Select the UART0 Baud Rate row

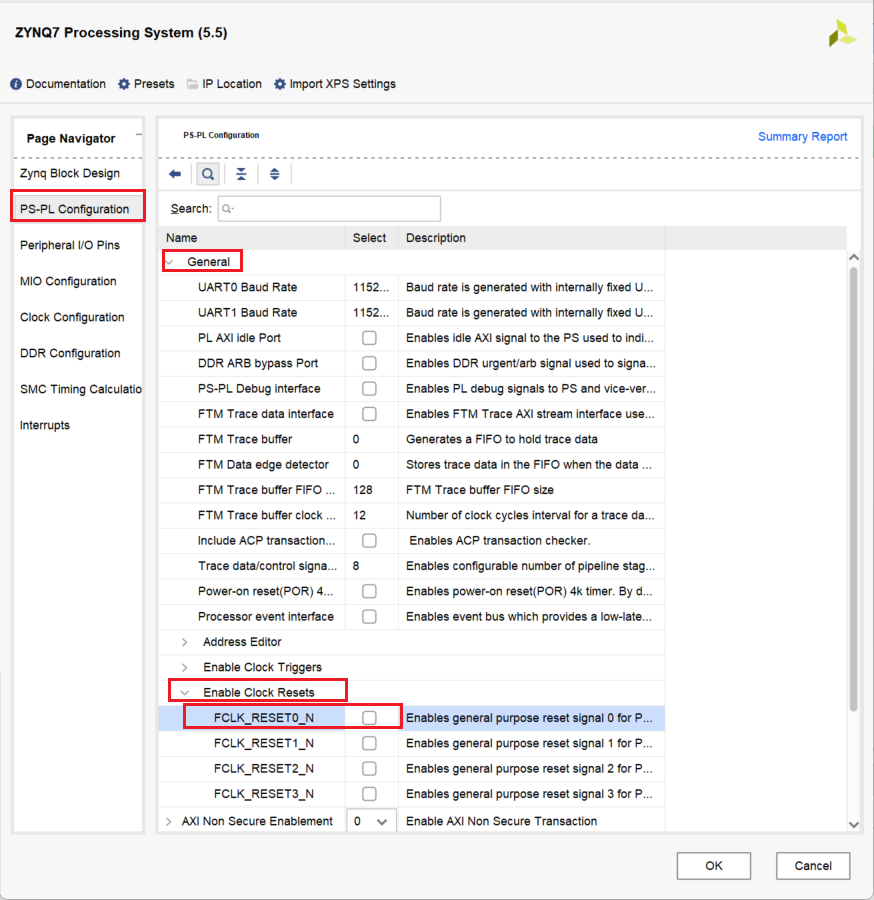point(411,288)
